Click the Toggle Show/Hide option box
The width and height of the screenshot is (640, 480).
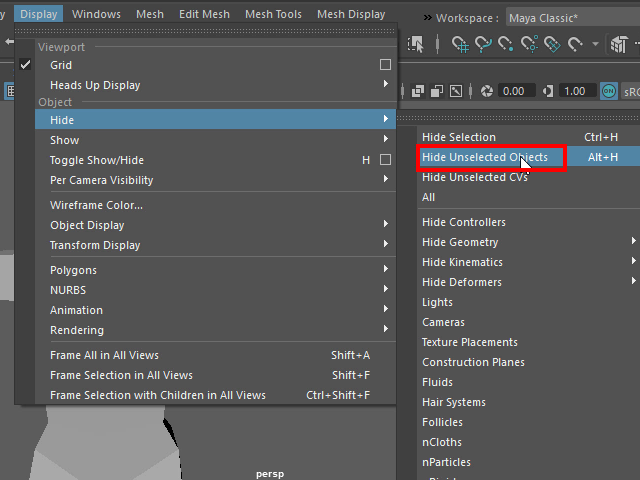tap(385, 160)
